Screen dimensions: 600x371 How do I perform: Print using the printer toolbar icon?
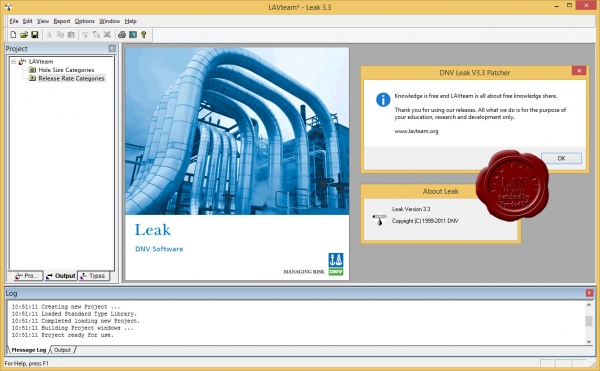pos(122,35)
